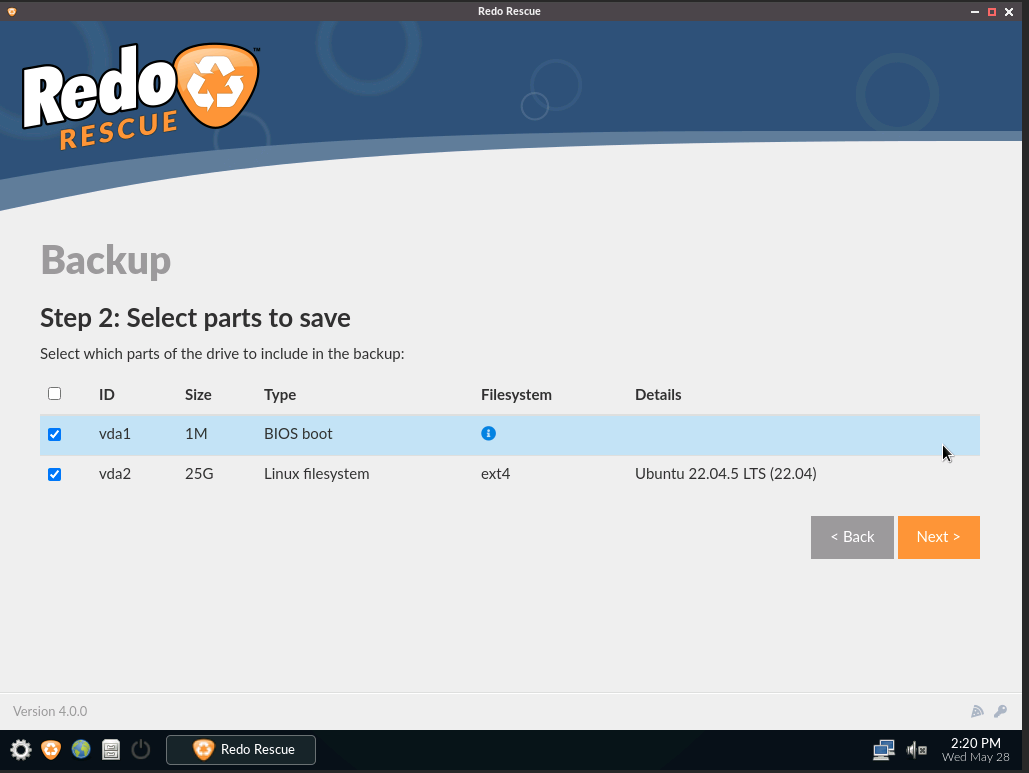
Task: Click the 'ext4' filesystem cell
Action: point(495,474)
